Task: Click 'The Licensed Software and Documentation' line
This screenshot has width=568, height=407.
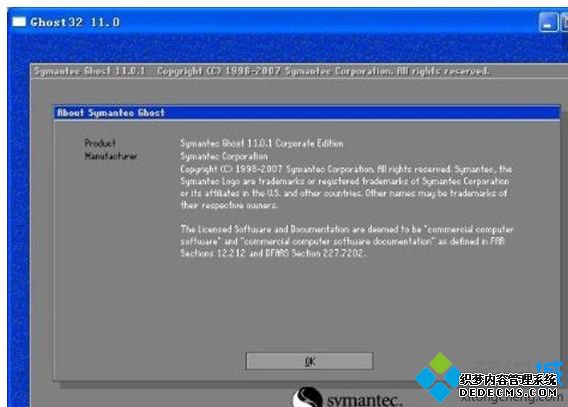Action: (x=347, y=229)
